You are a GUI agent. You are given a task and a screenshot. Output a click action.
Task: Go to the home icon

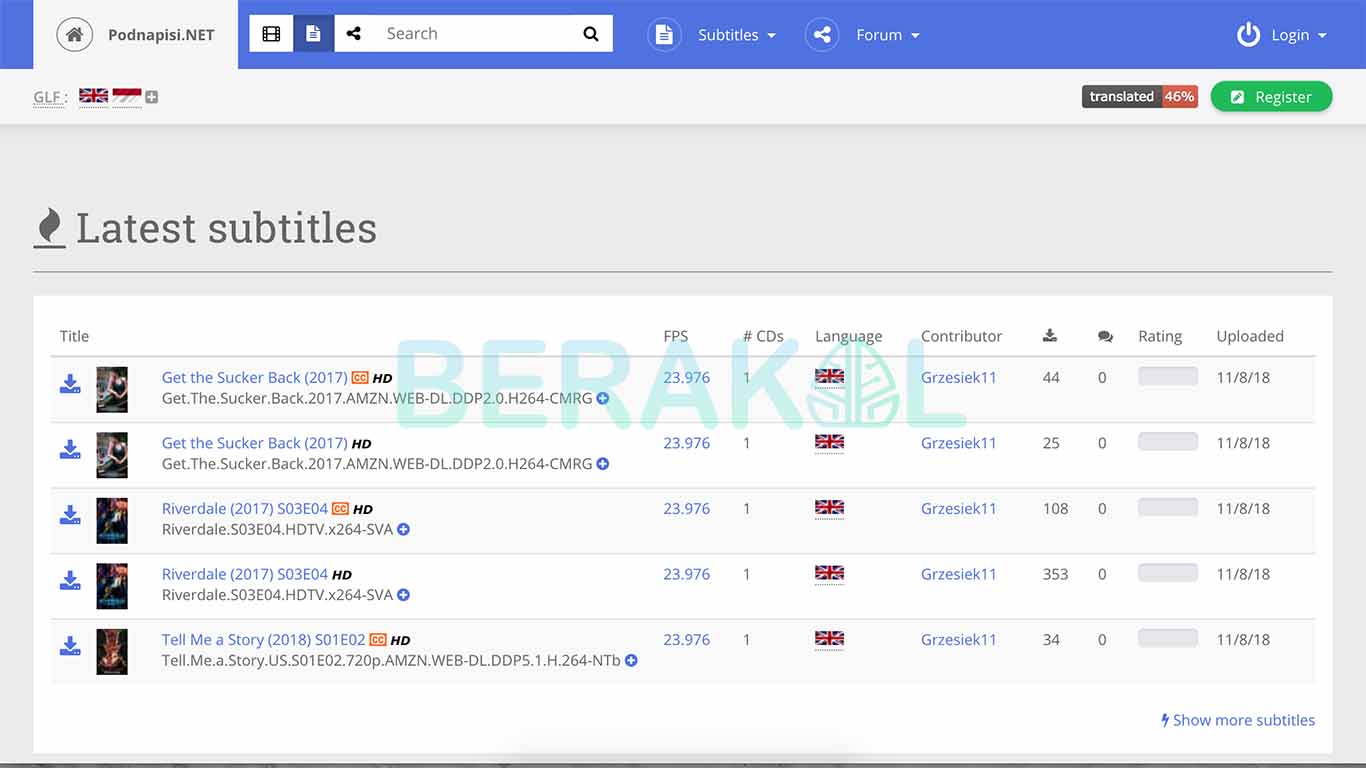pos(73,34)
